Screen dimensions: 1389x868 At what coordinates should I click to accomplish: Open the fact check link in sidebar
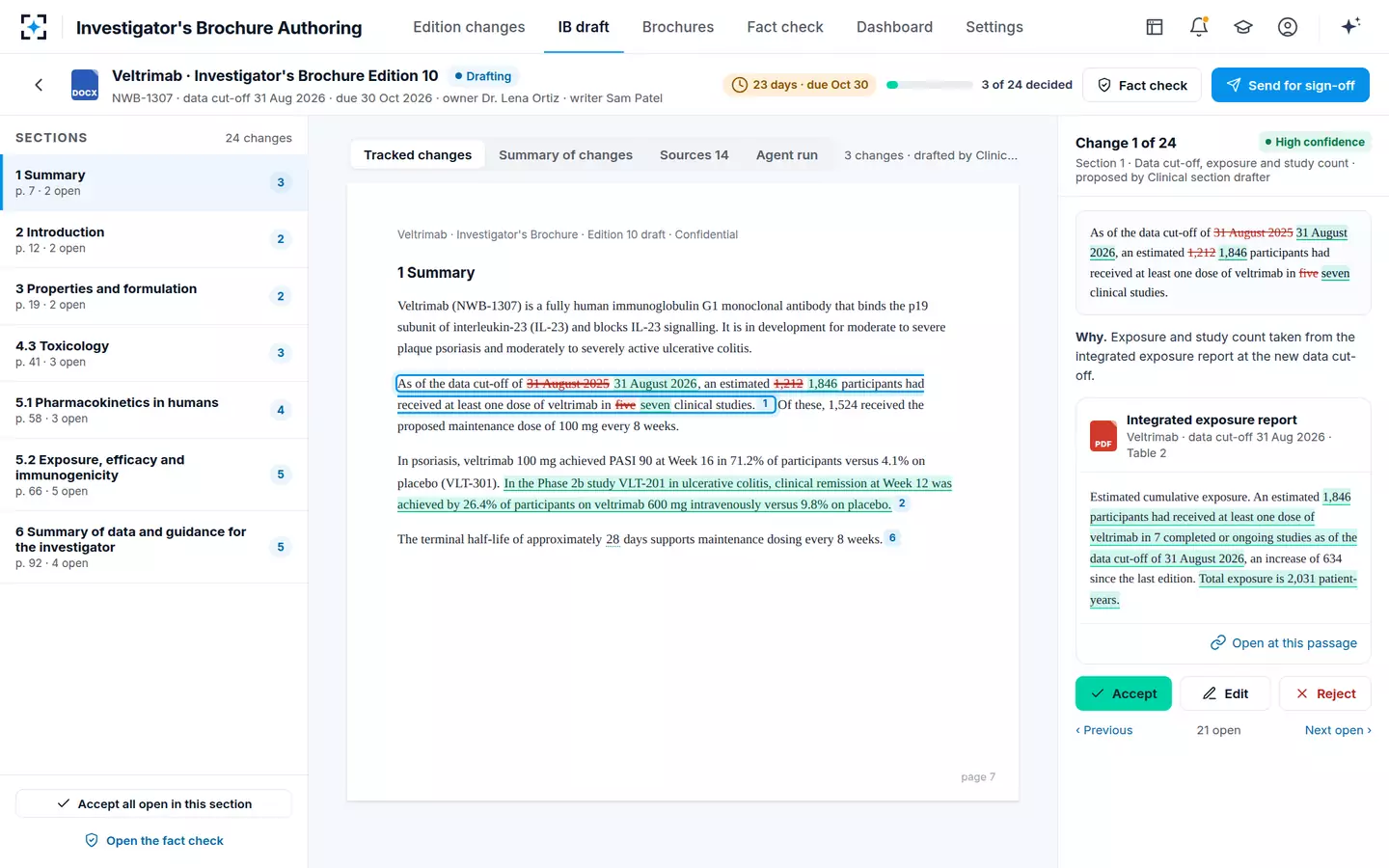(x=154, y=841)
